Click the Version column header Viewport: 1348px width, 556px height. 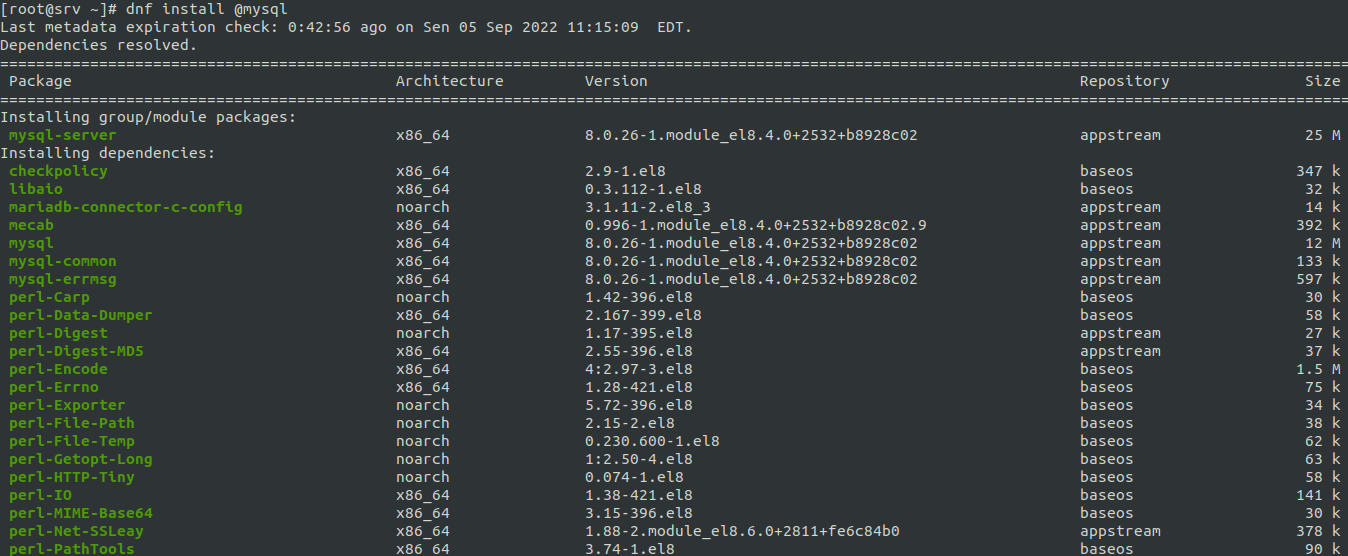[616, 81]
